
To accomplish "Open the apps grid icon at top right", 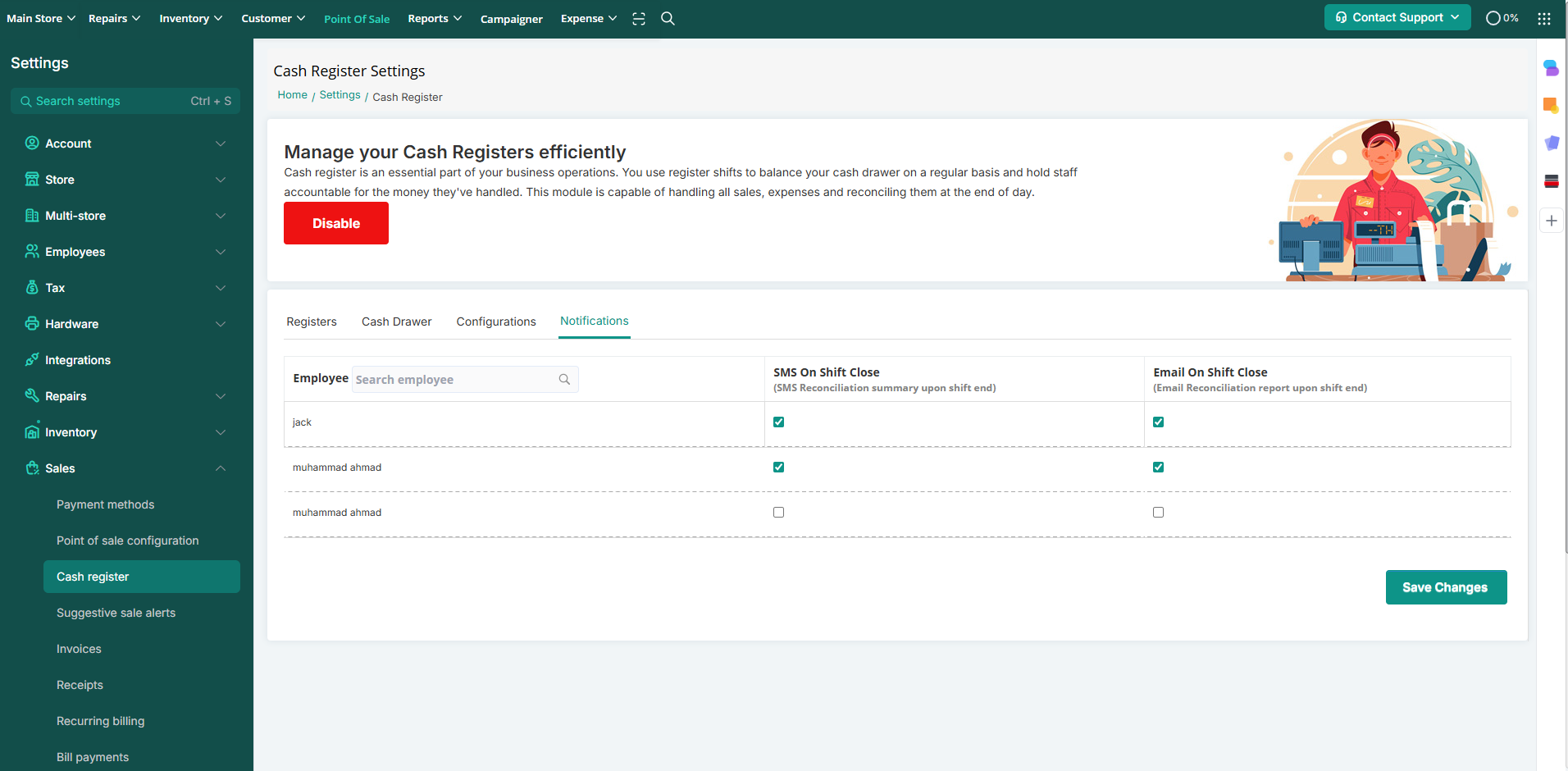I will click(1543, 18).
